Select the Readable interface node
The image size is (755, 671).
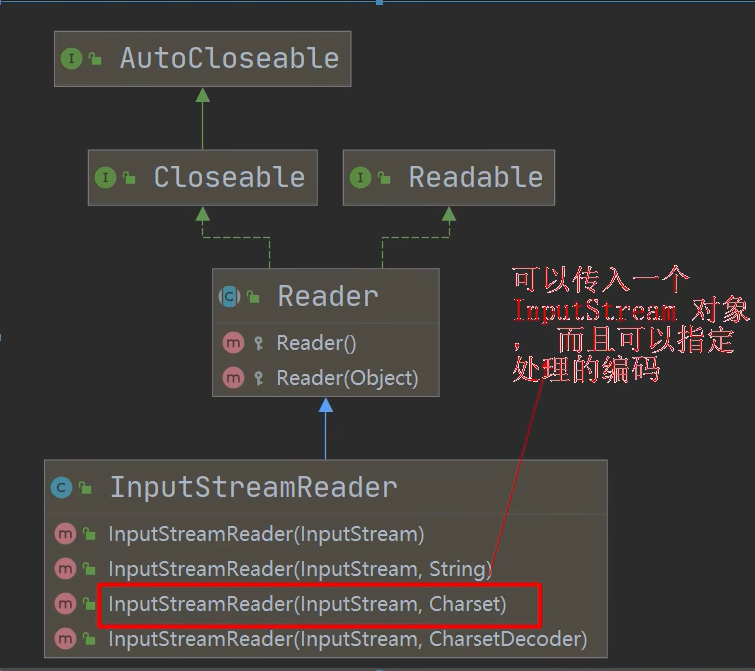point(475,178)
